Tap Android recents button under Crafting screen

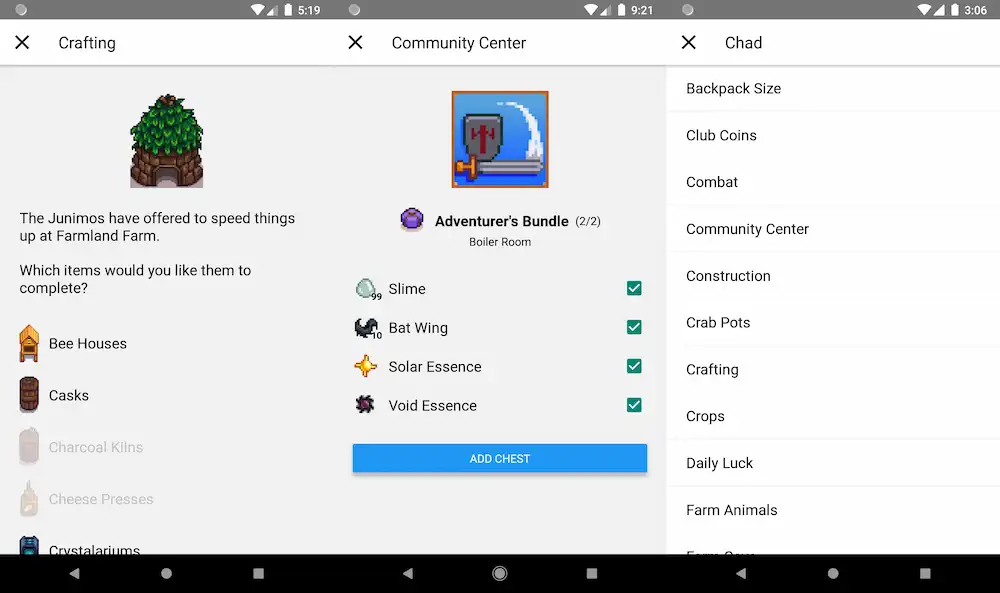click(258, 573)
